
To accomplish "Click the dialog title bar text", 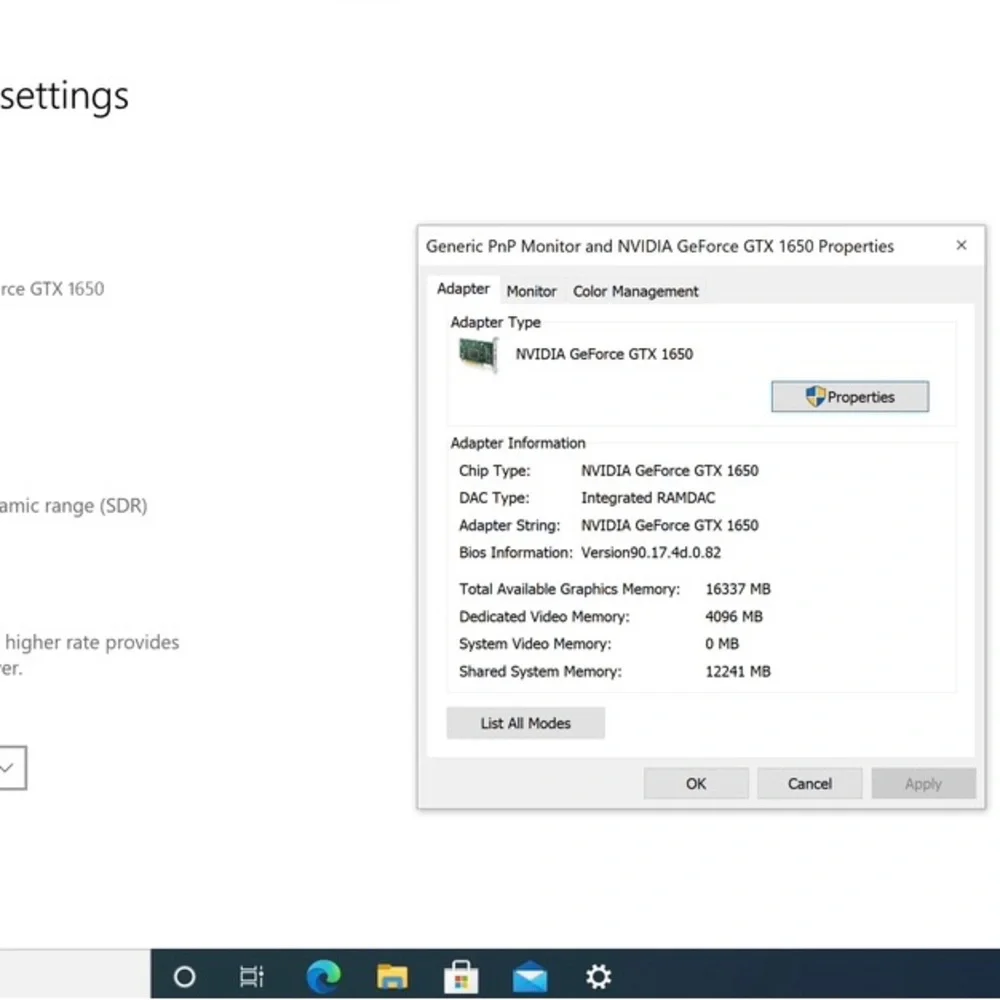I will click(660, 246).
